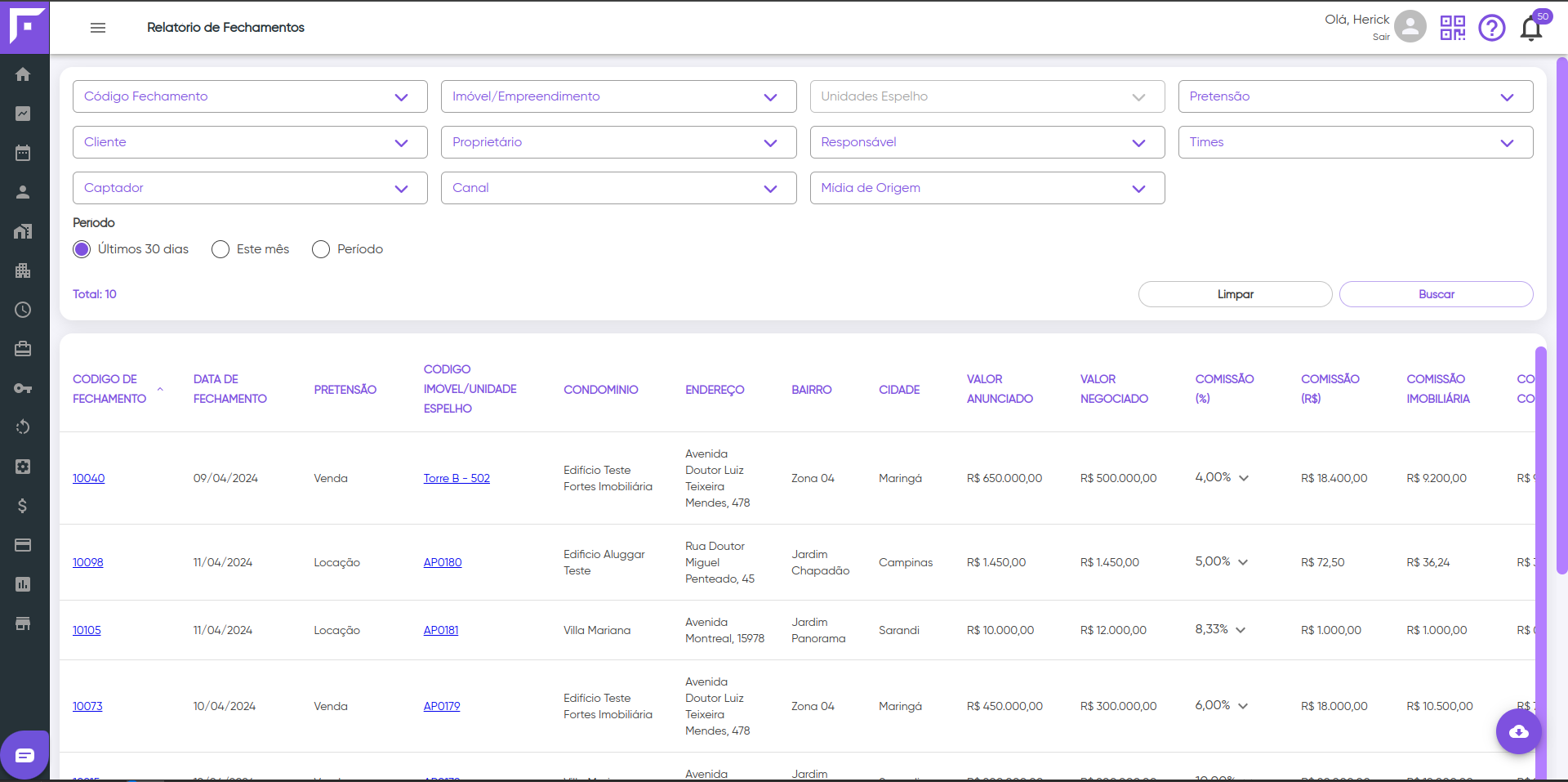Image resolution: width=1568 pixels, height=782 pixels.
Task: Open the rotate refresh sidebar icon
Action: pyautogui.click(x=23, y=427)
